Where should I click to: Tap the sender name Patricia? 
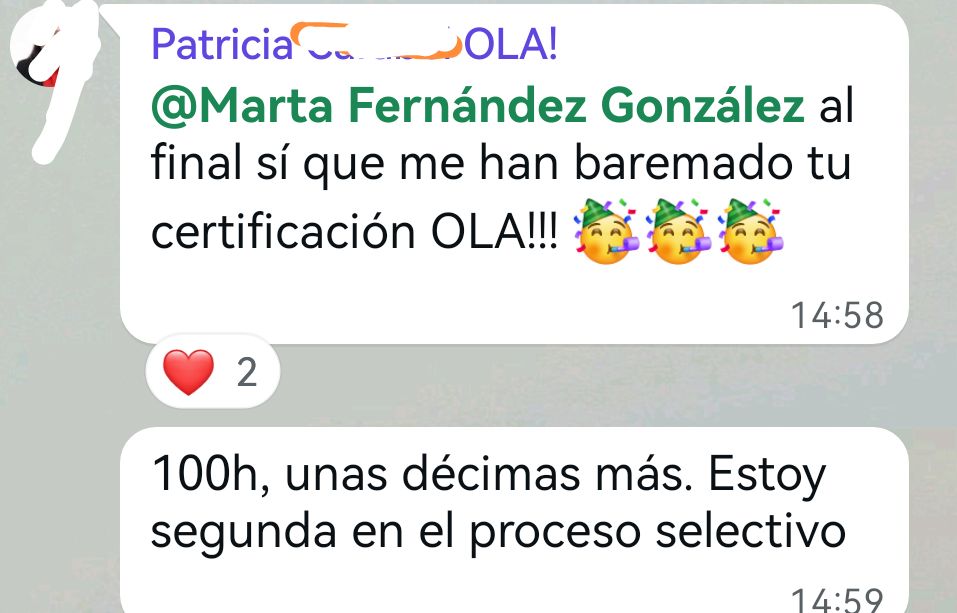[223, 45]
